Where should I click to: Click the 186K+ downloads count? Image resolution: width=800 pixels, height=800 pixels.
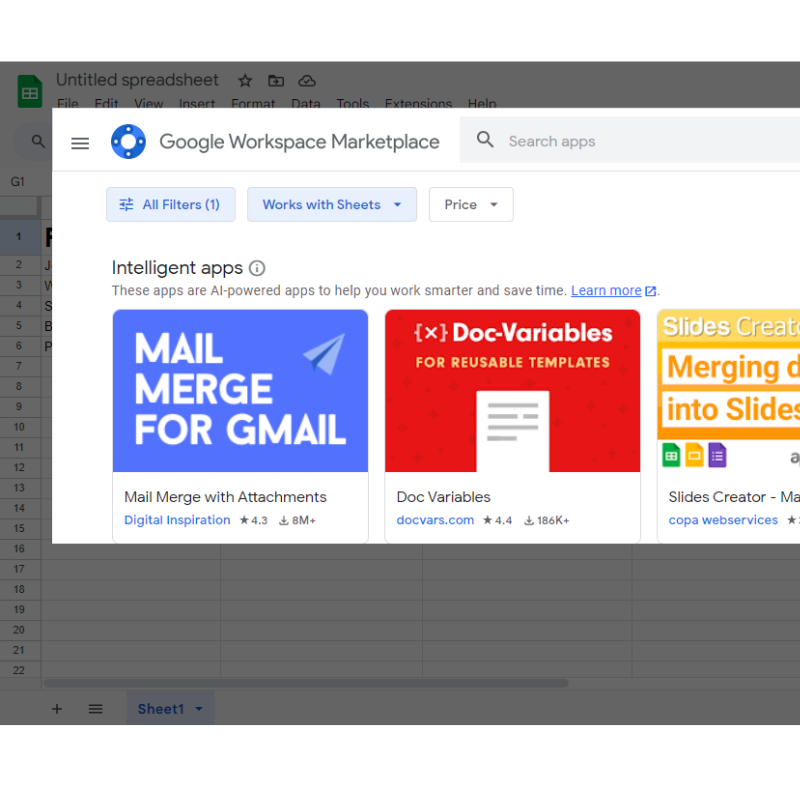[547, 520]
